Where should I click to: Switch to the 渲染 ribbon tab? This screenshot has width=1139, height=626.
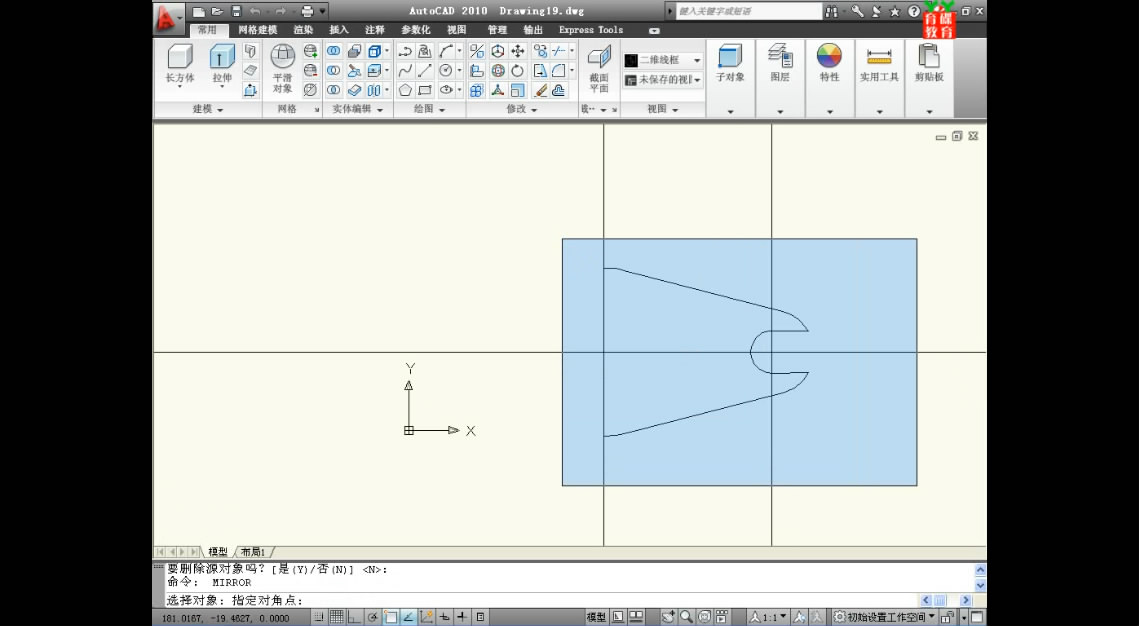click(x=304, y=30)
